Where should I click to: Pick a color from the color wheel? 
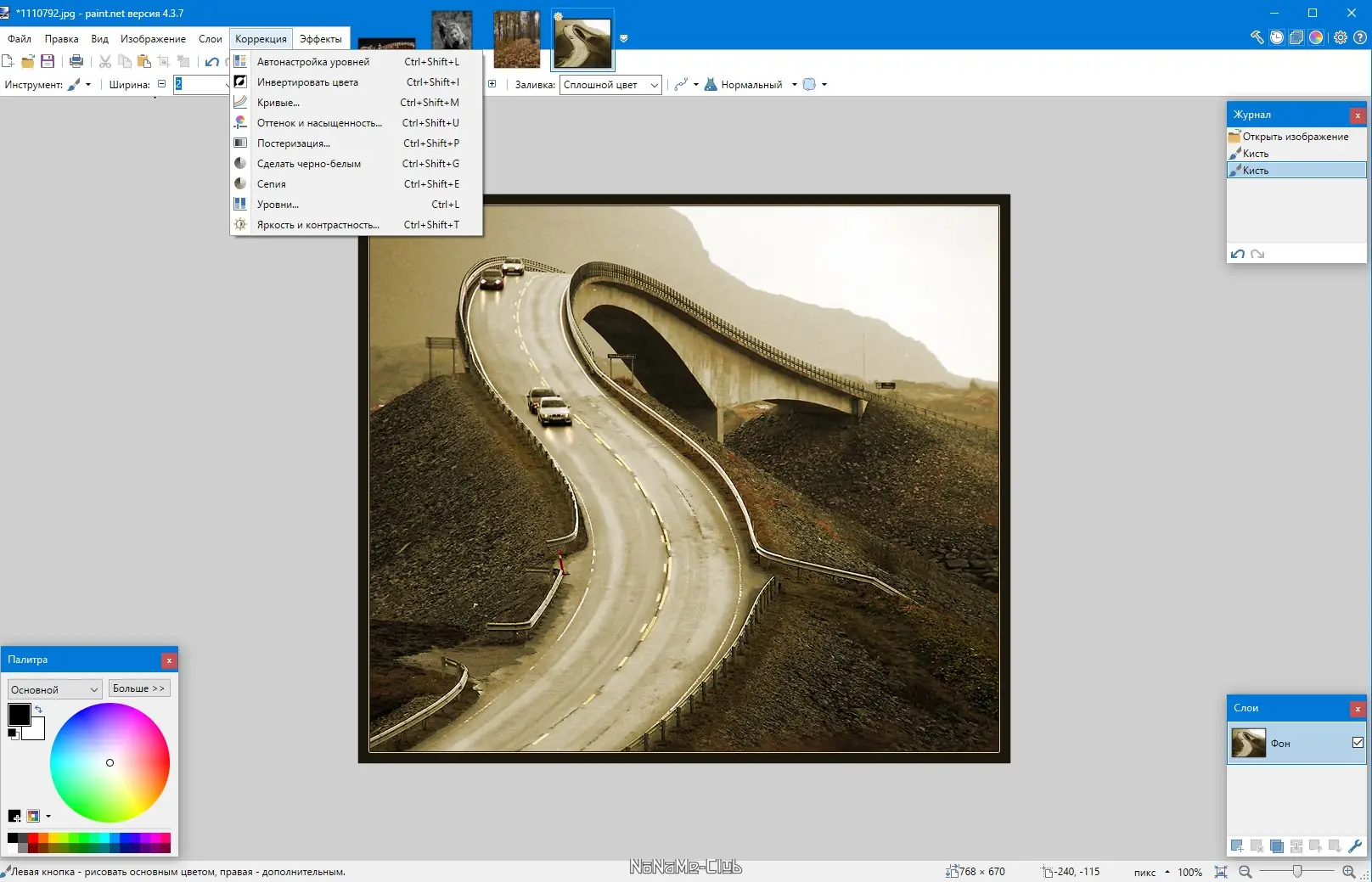coord(110,762)
